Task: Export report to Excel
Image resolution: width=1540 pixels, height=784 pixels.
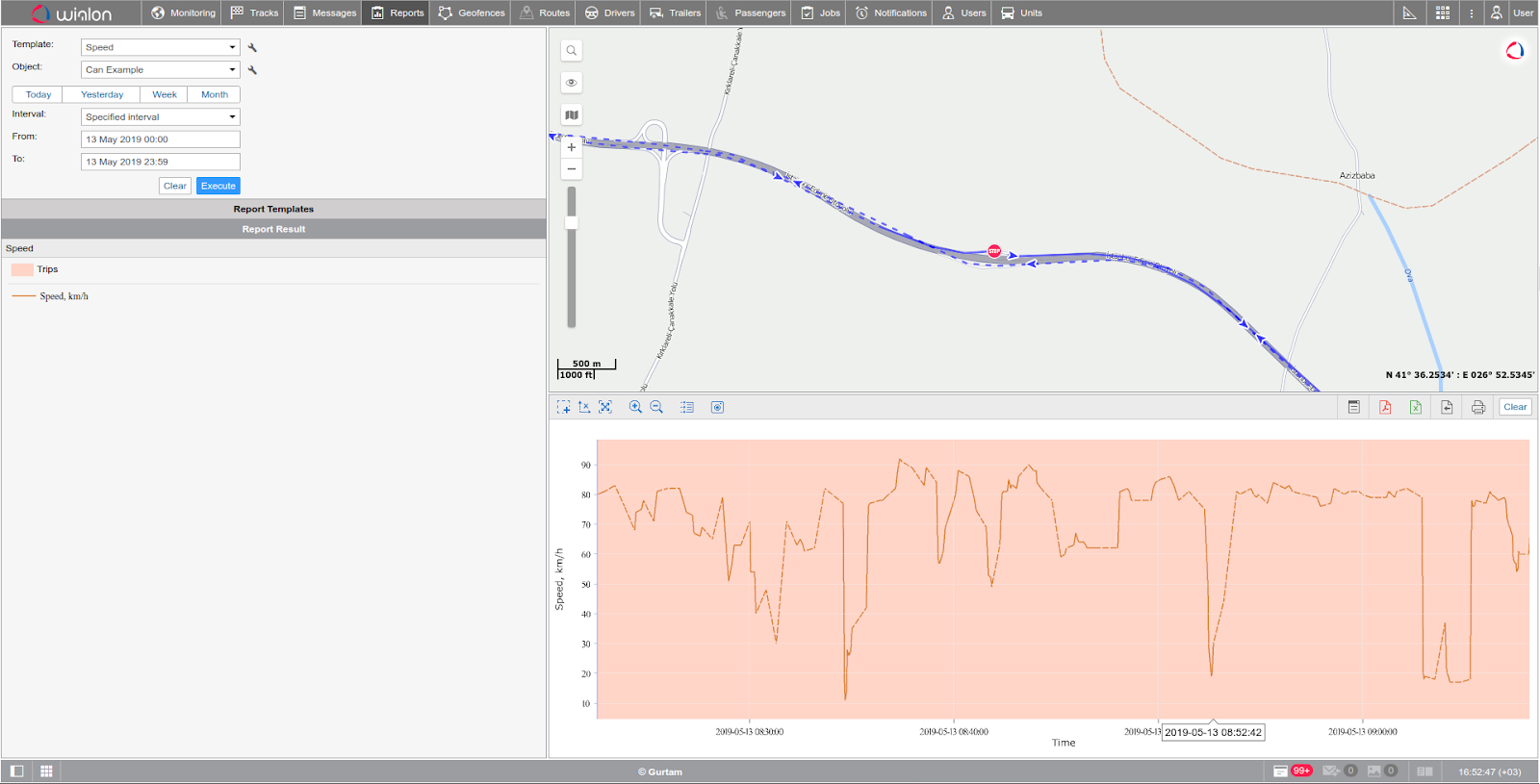Action: (x=1416, y=407)
